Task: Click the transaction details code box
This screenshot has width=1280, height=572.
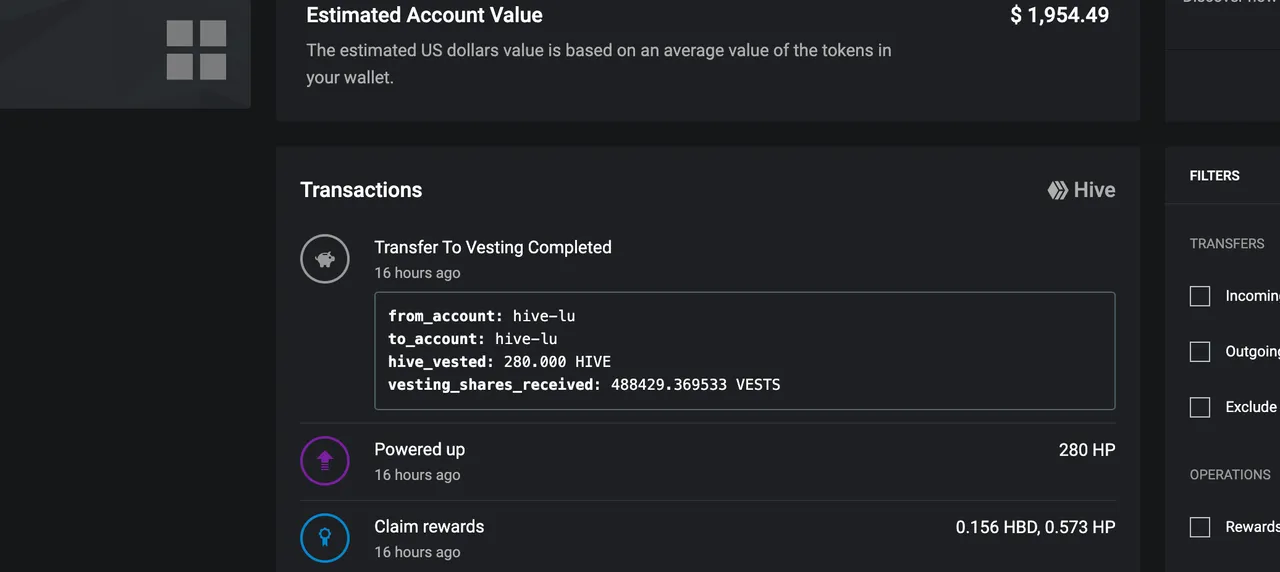Action: pos(745,351)
